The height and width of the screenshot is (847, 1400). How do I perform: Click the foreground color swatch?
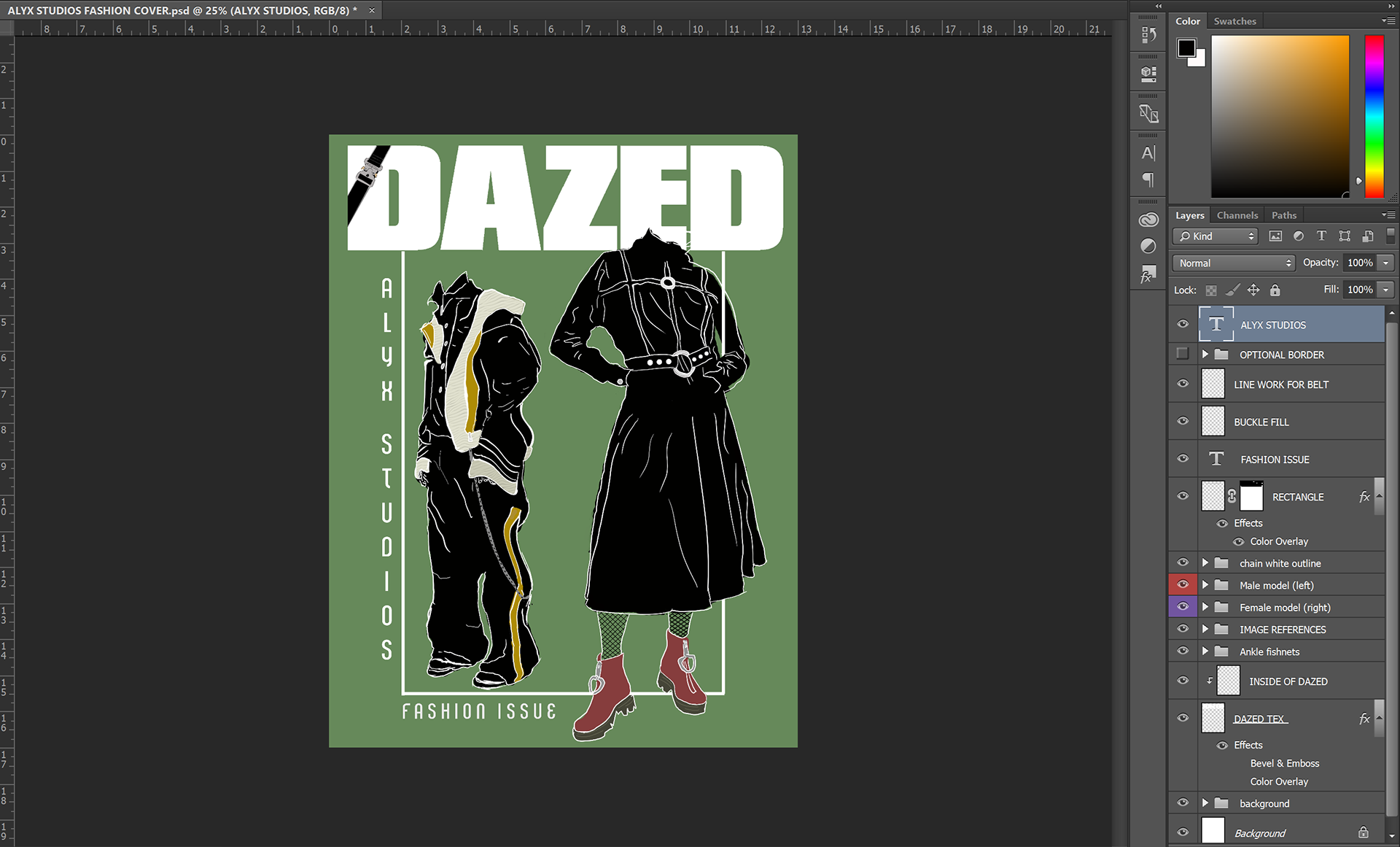tap(1186, 48)
